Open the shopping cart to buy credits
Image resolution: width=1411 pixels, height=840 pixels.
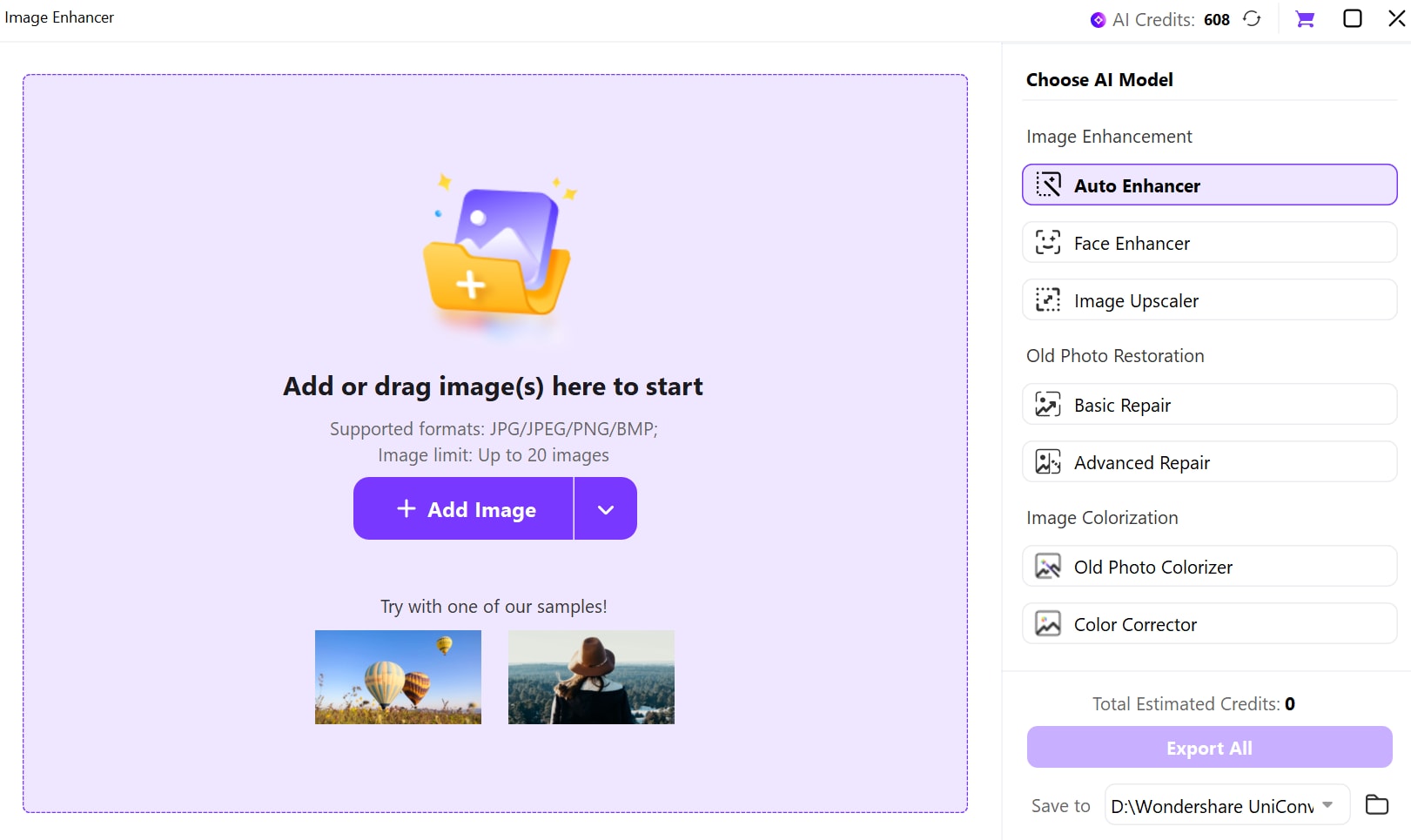[1304, 19]
